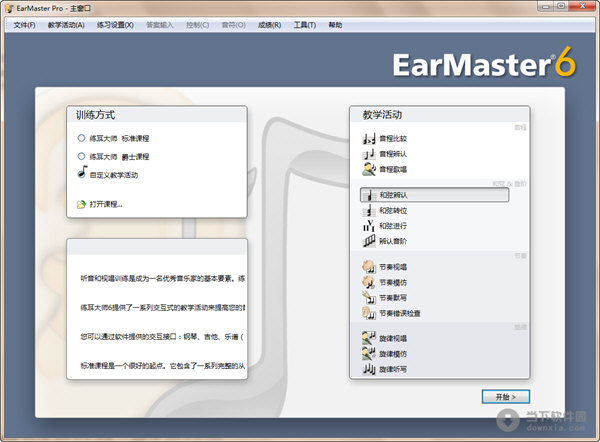Choose the 音程歌唱 interval singing icon

point(369,169)
